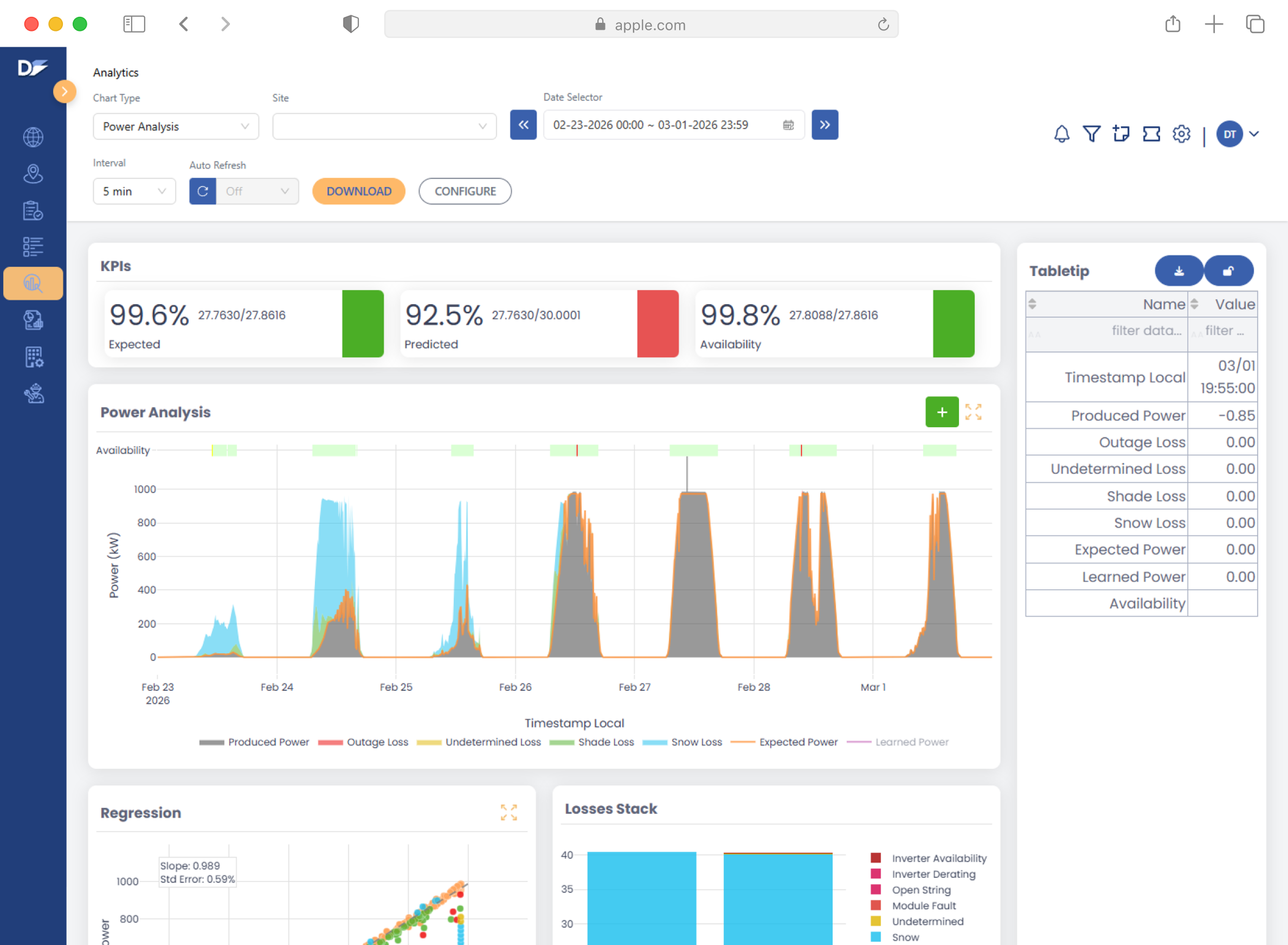This screenshot has width=1288, height=945.
Task: Open the Chart Type dropdown
Action: [176, 126]
